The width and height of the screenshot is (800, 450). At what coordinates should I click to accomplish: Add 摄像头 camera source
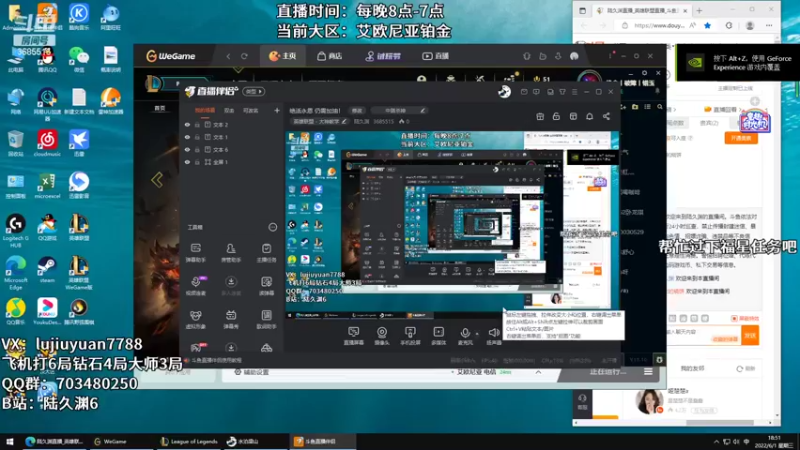[382, 336]
